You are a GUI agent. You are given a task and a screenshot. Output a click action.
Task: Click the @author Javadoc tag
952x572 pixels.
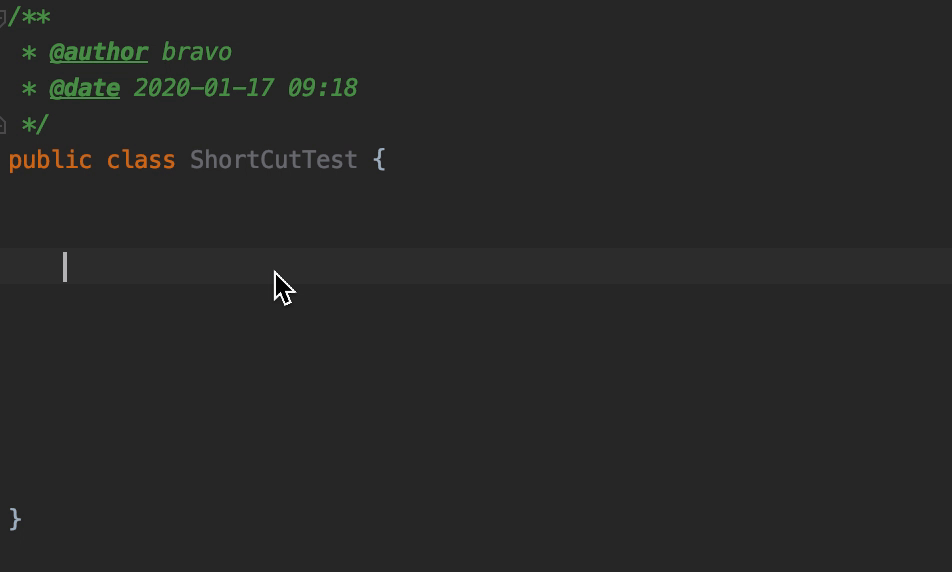(x=98, y=53)
